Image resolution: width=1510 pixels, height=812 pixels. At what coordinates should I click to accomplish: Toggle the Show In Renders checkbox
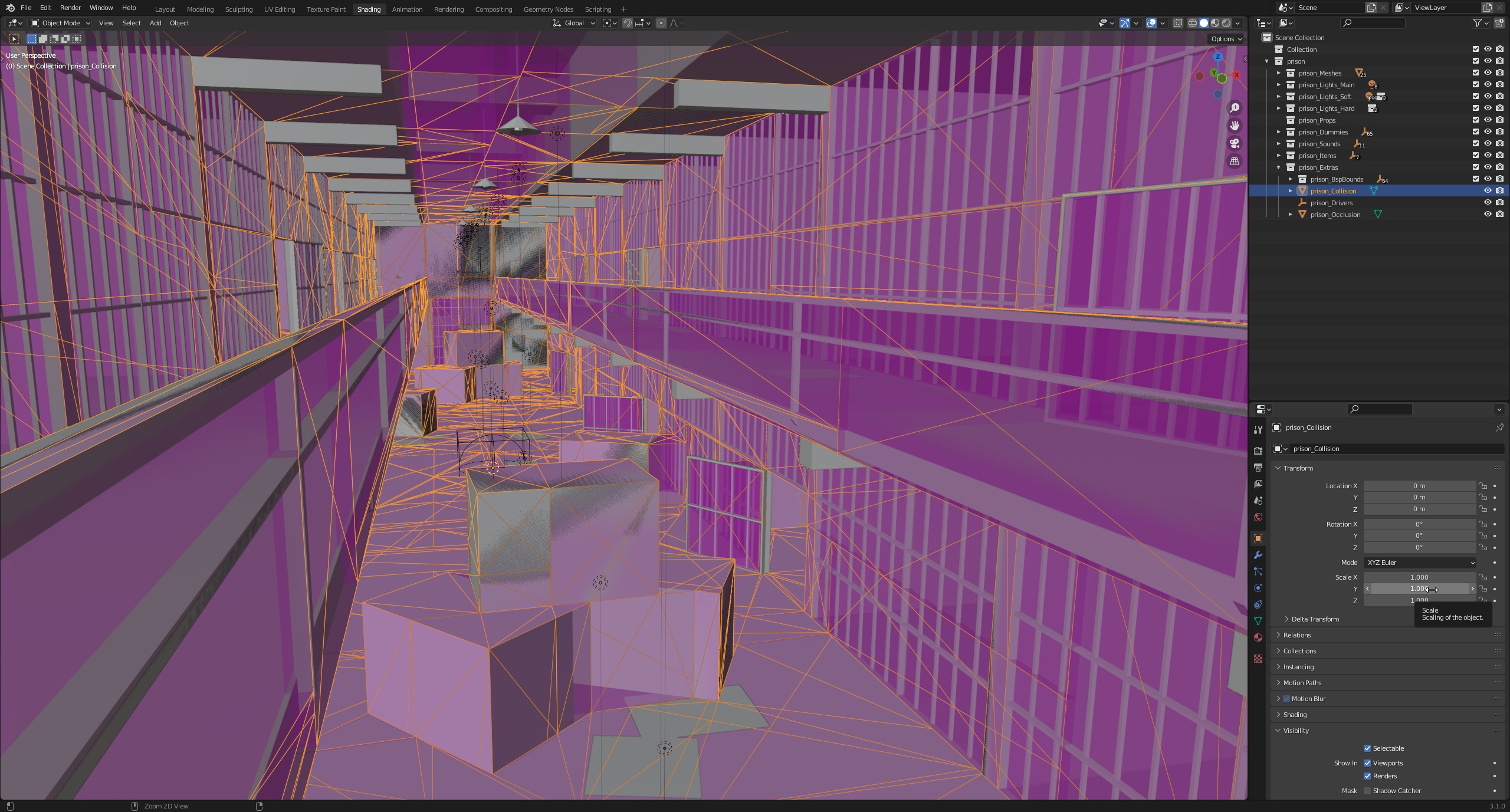(x=1367, y=776)
